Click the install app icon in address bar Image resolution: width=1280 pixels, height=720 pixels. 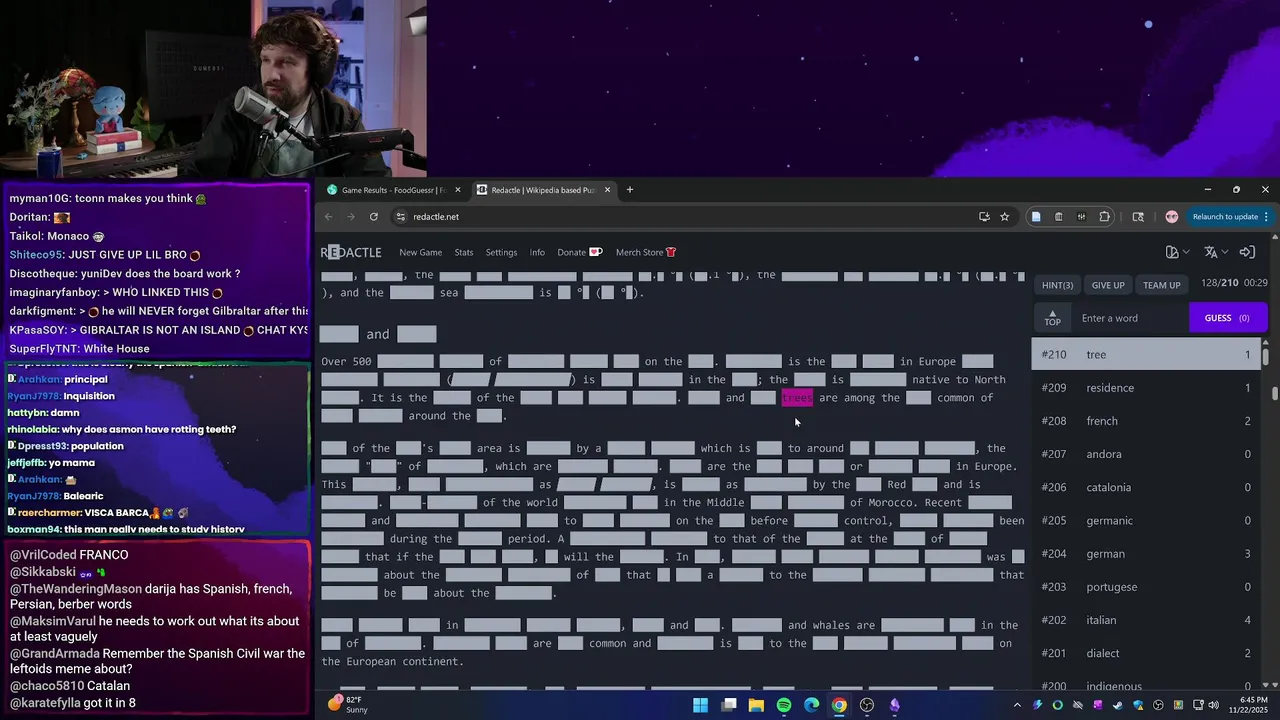coord(984,217)
